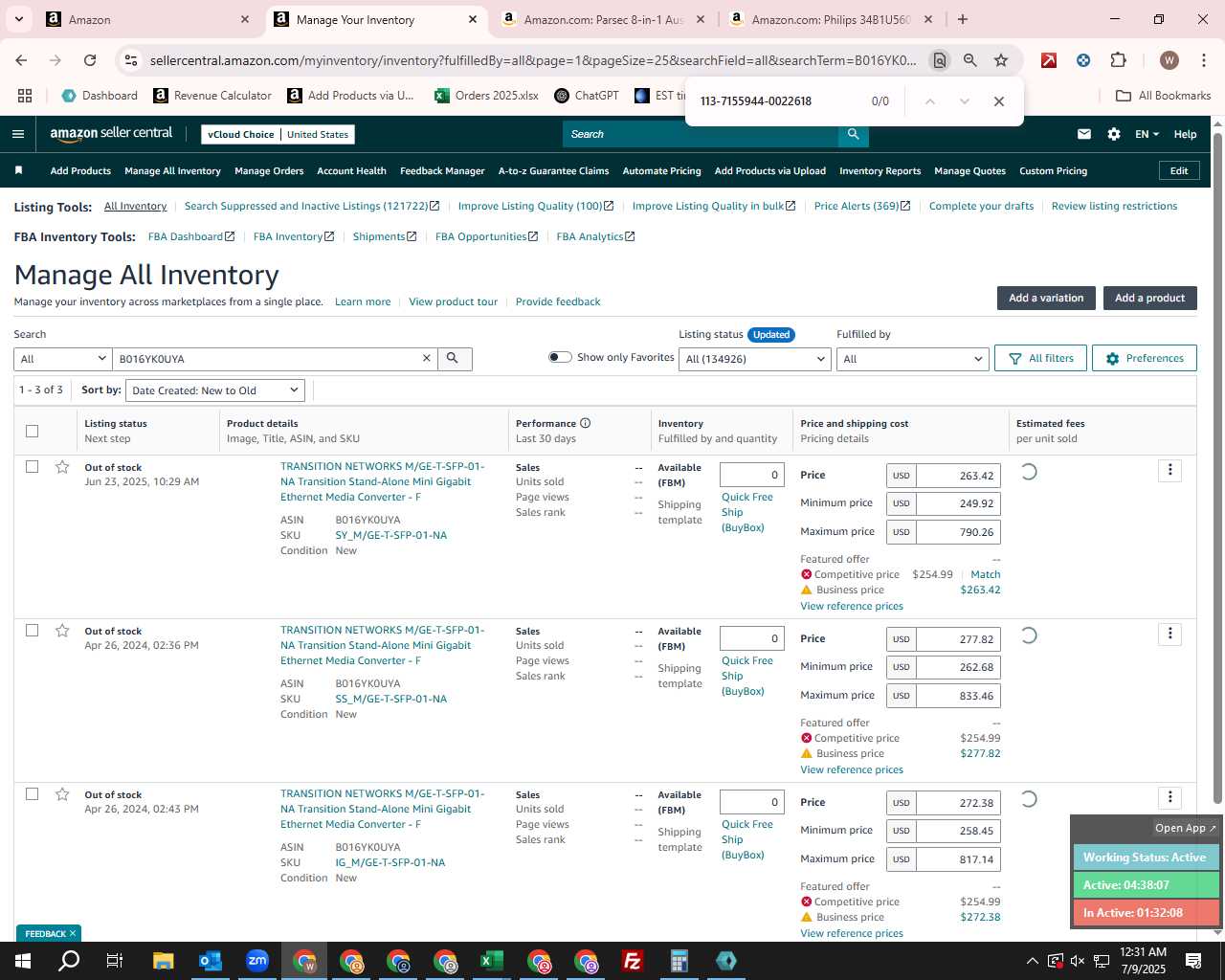Open the mail messages icon
Screen dimensions: 1225x980
click(1084, 134)
